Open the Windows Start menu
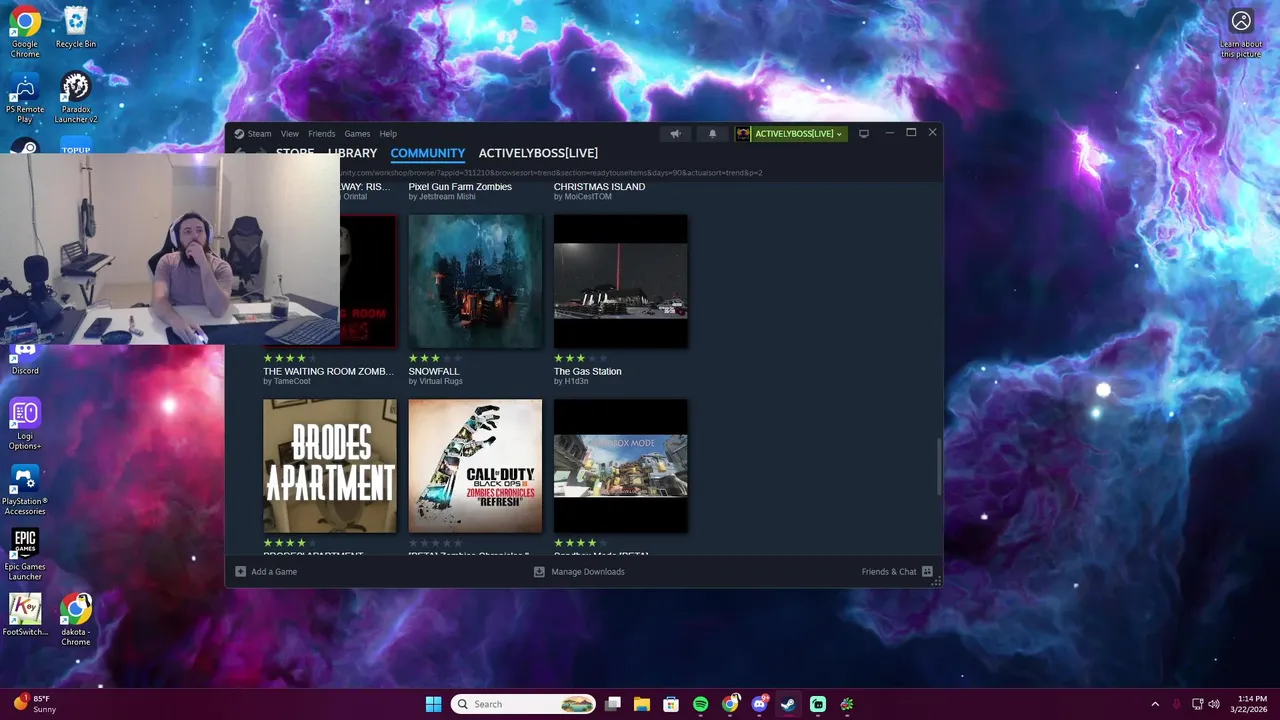Screen dimensions: 1280x720 [433, 704]
